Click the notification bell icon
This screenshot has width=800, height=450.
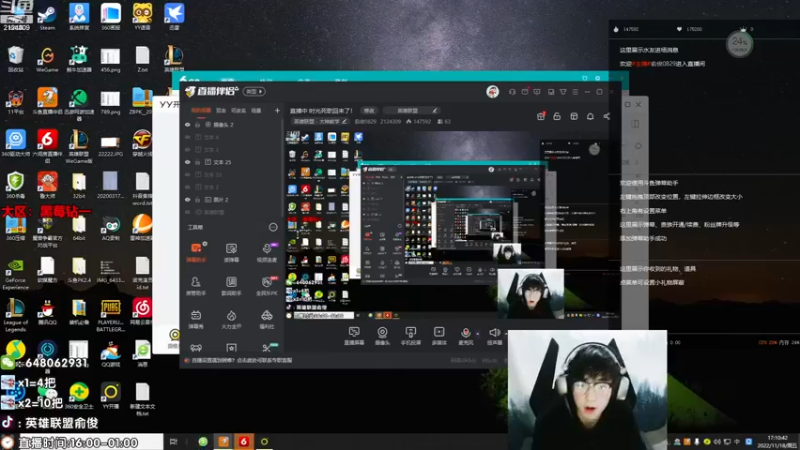590,116
